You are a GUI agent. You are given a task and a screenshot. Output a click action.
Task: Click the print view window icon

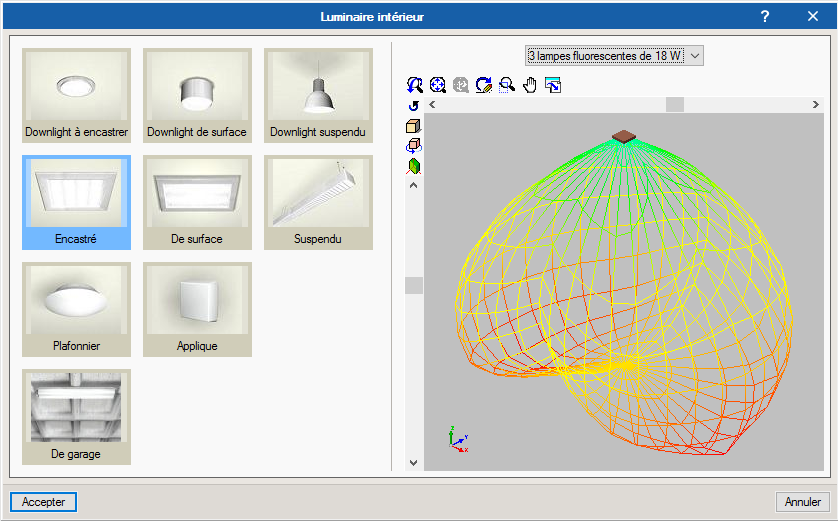(553, 86)
